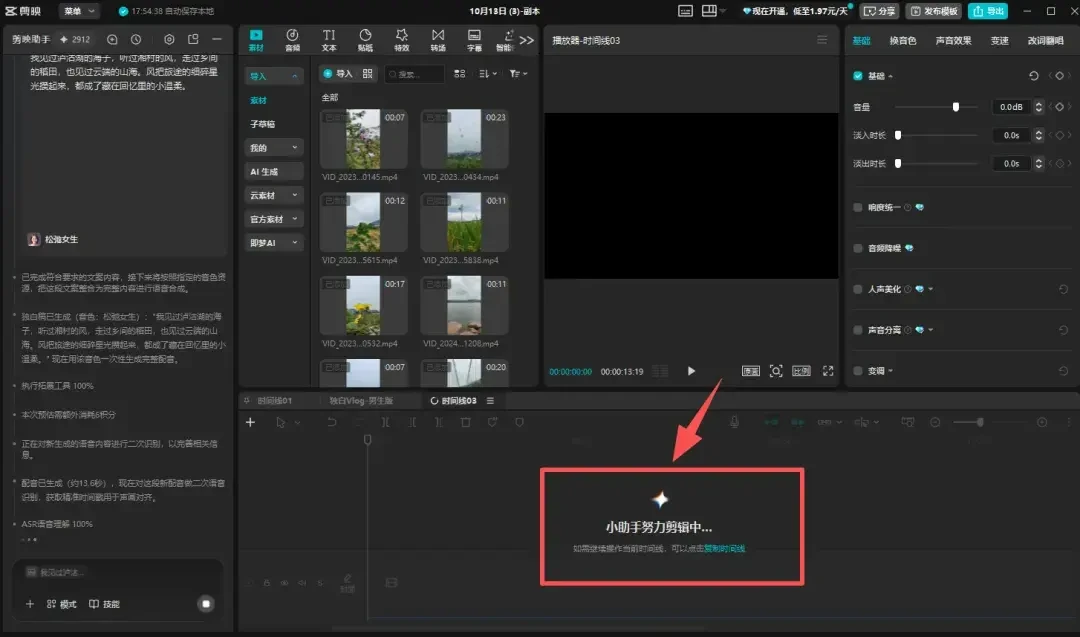
Task: Enter fullscreen preview in the player
Action: tap(828, 371)
